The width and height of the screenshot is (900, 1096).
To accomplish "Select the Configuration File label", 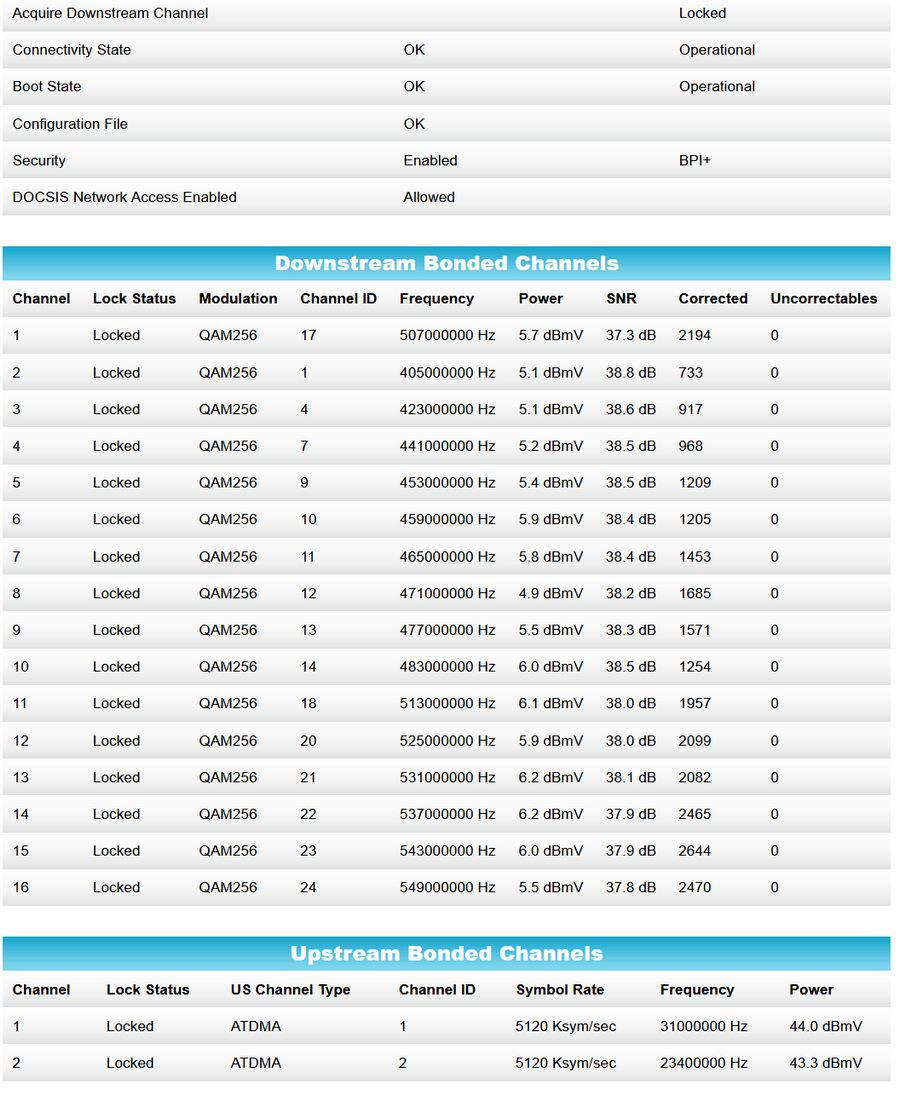I will 70,124.
